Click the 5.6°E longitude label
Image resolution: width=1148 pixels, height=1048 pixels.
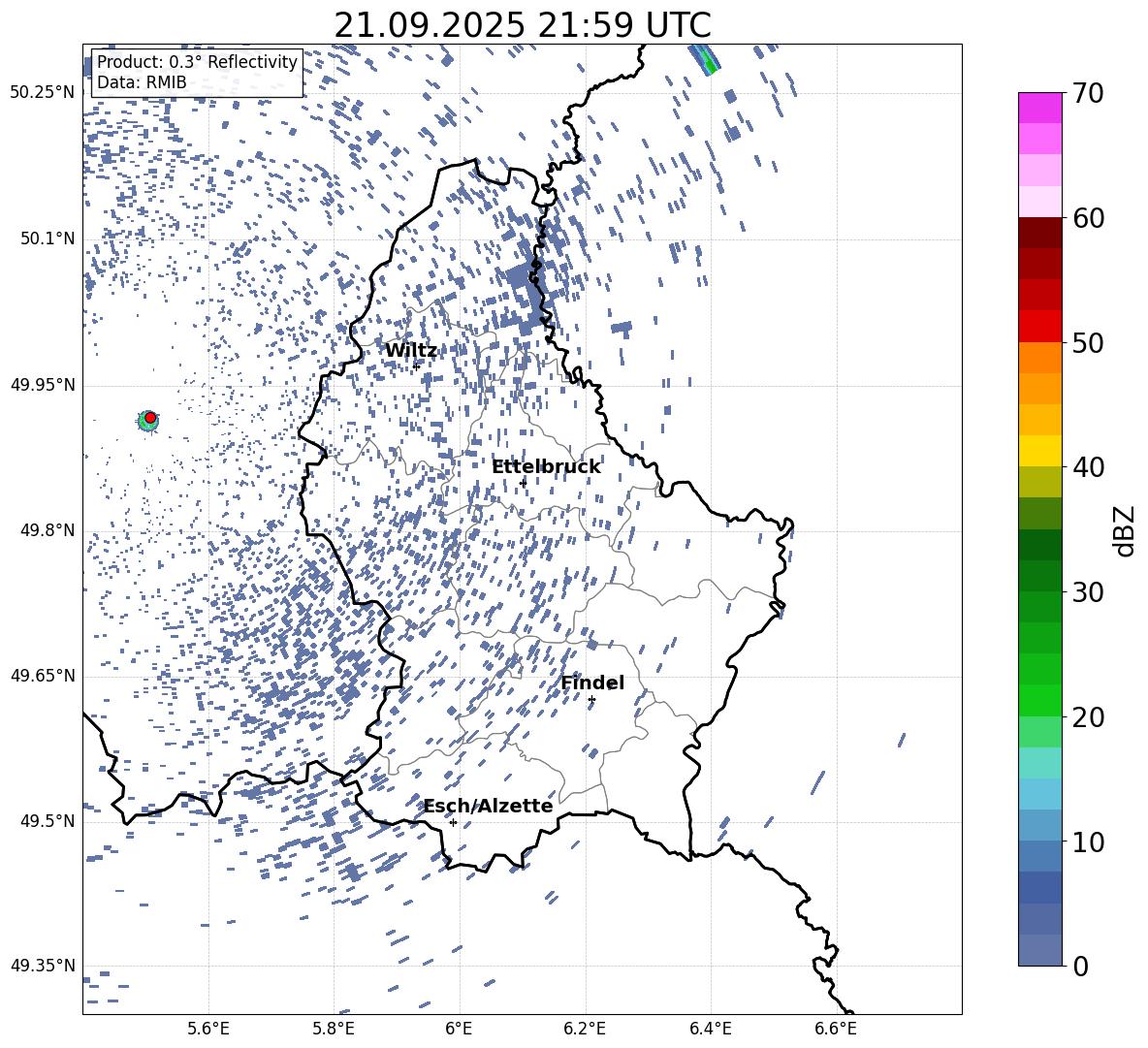coord(208,1029)
